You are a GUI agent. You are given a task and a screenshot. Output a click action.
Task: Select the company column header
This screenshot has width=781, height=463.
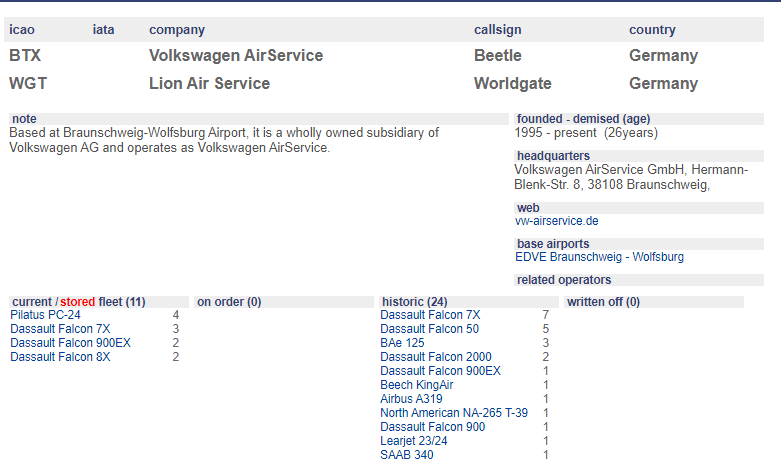tap(177, 30)
